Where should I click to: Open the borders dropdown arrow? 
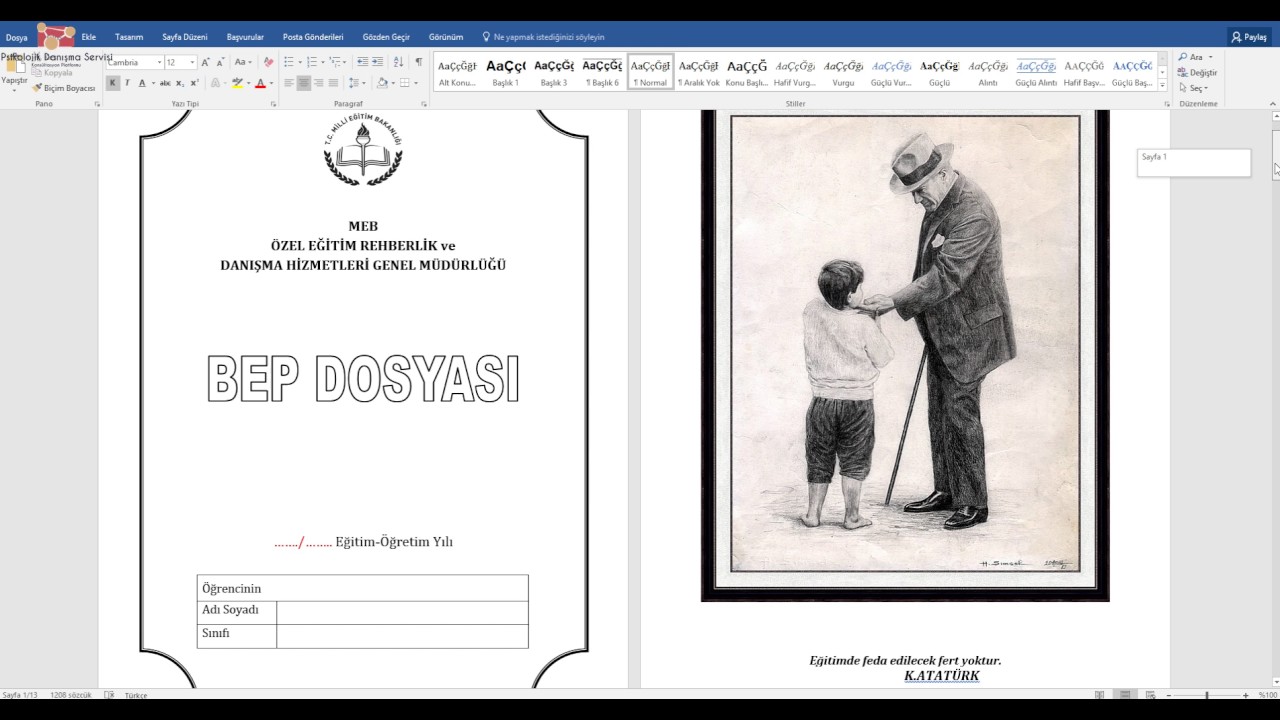(x=415, y=83)
